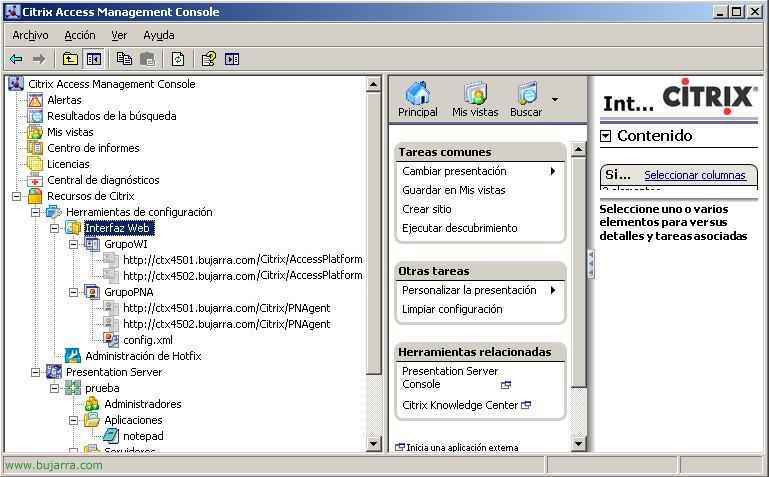Click the refresh icon in the toolbar
The width and height of the screenshot is (769, 477).
(178, 59)
